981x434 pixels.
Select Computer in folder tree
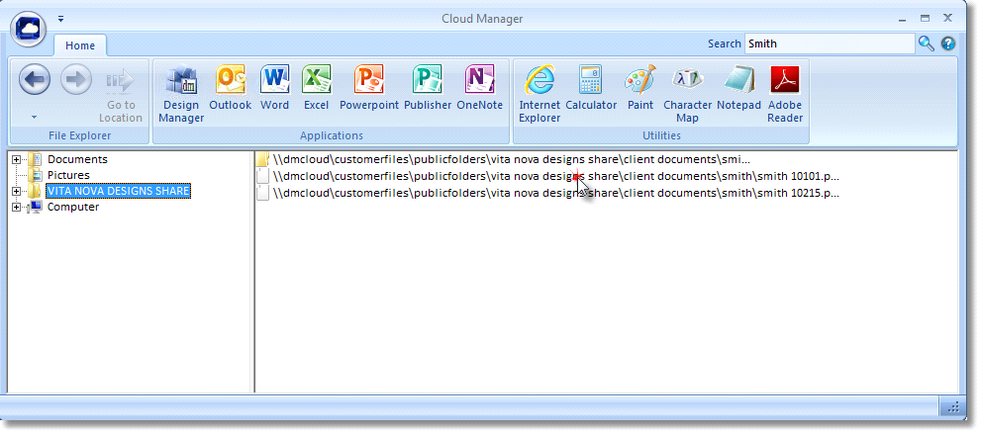pyautogui.click(x=73, y=207)
